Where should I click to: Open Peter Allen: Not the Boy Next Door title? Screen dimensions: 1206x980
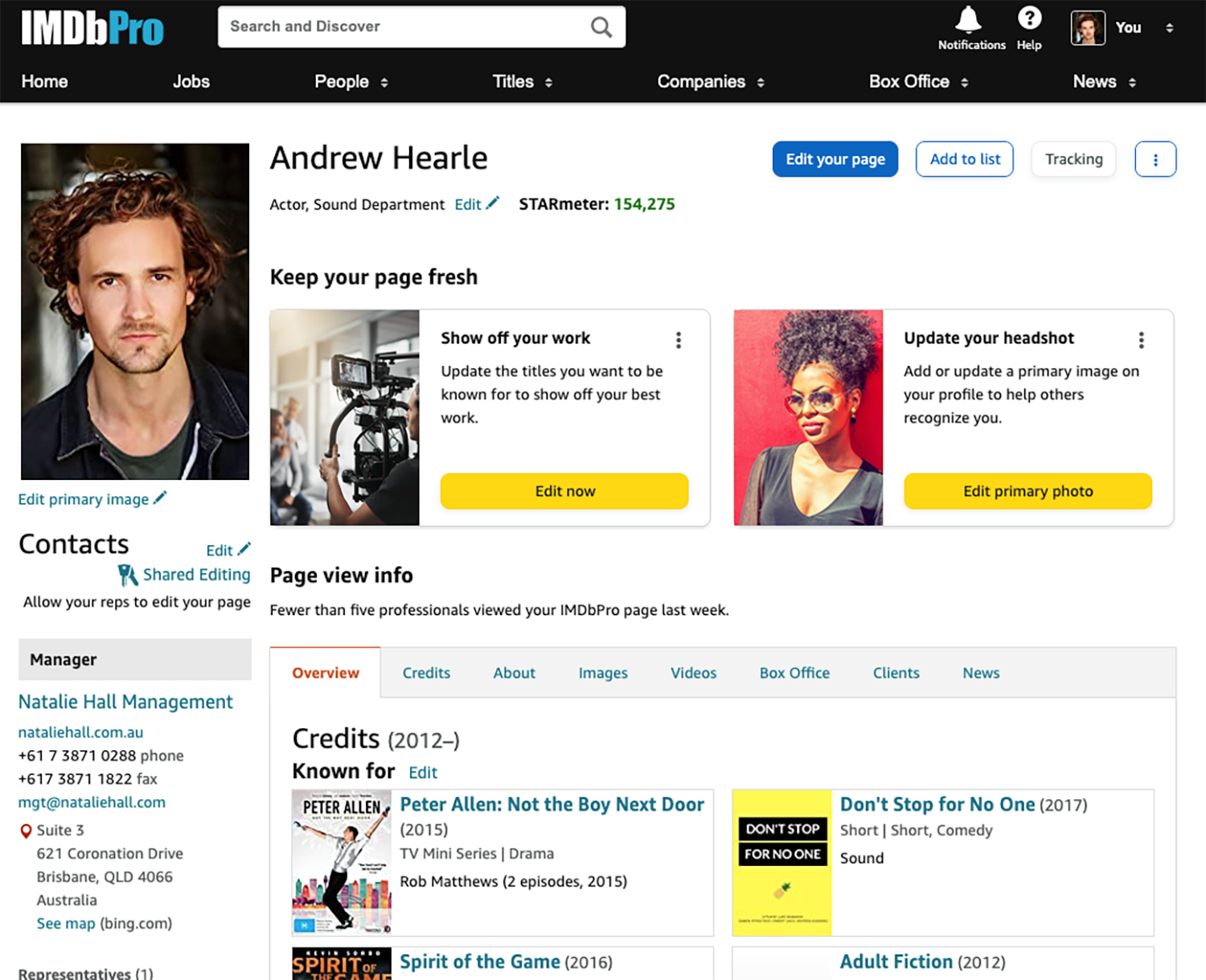pyautogui.click(x=552, y=805)
